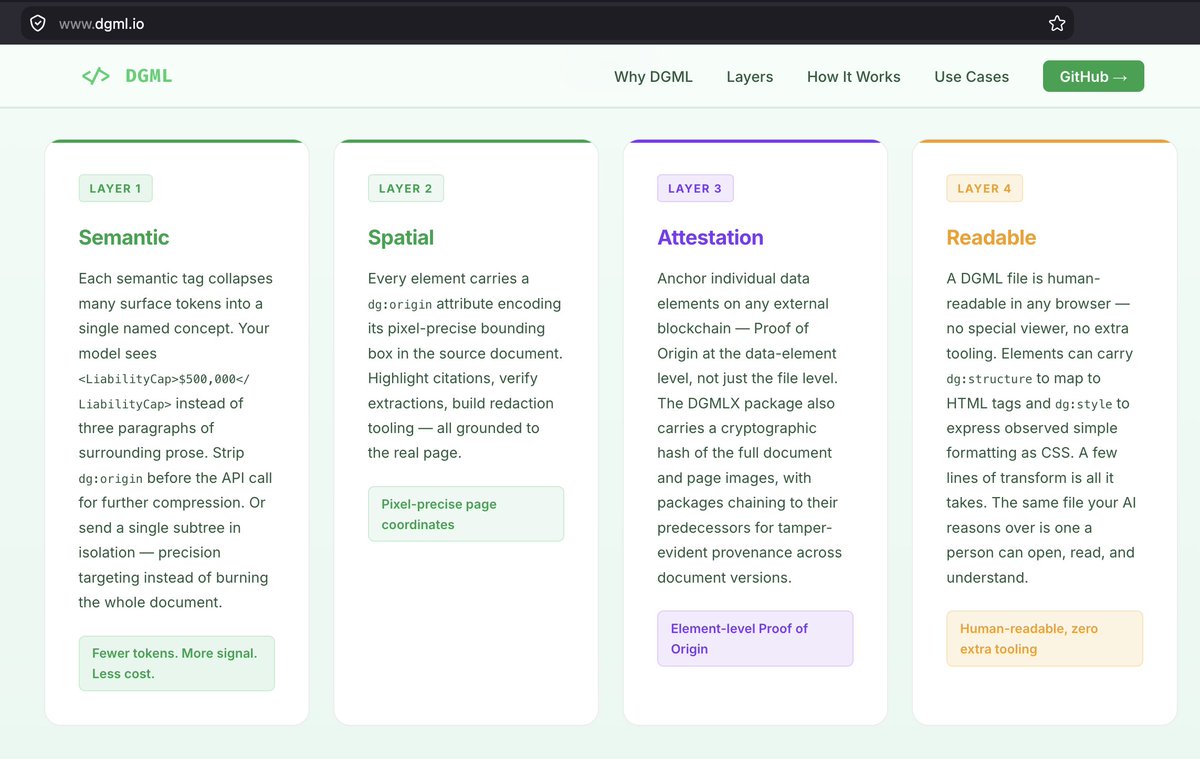Screen dimensions: 1200x759
Task: Open the Layers nav item
Action: tap(750, 76)
